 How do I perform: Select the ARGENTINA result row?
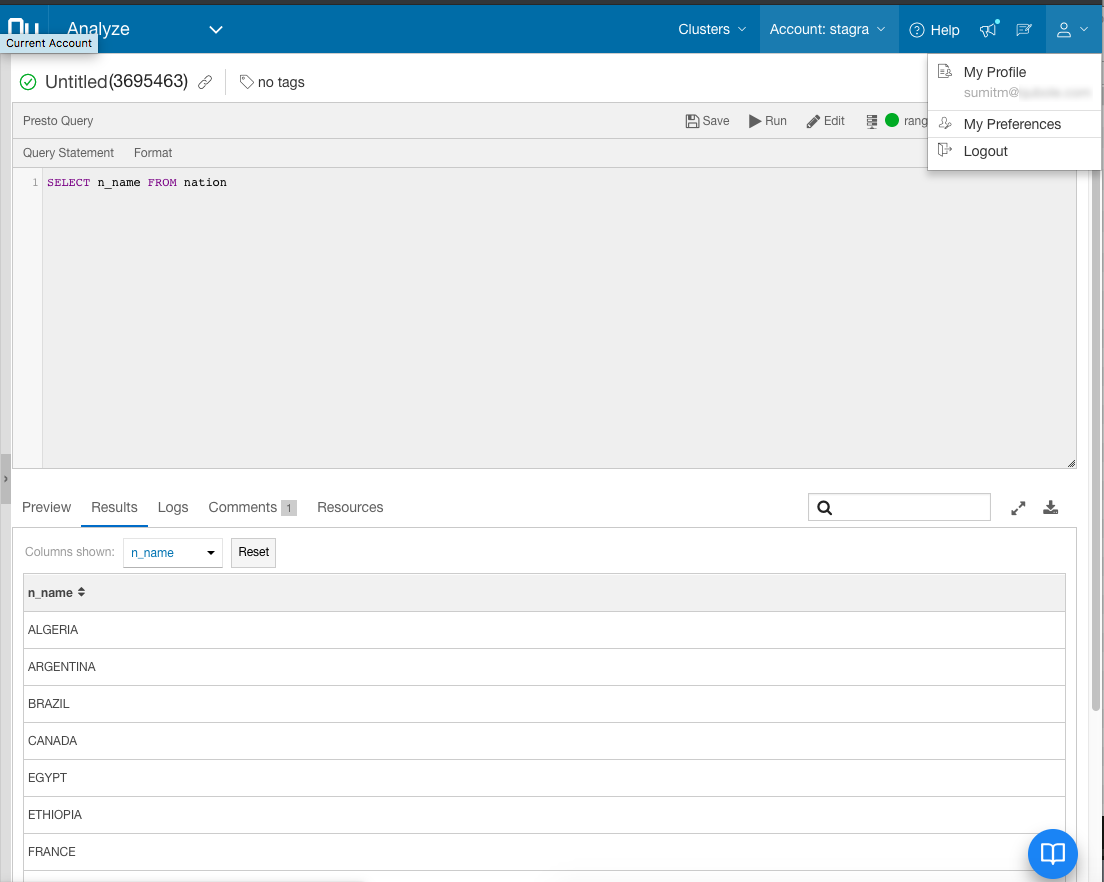[544, 667]
